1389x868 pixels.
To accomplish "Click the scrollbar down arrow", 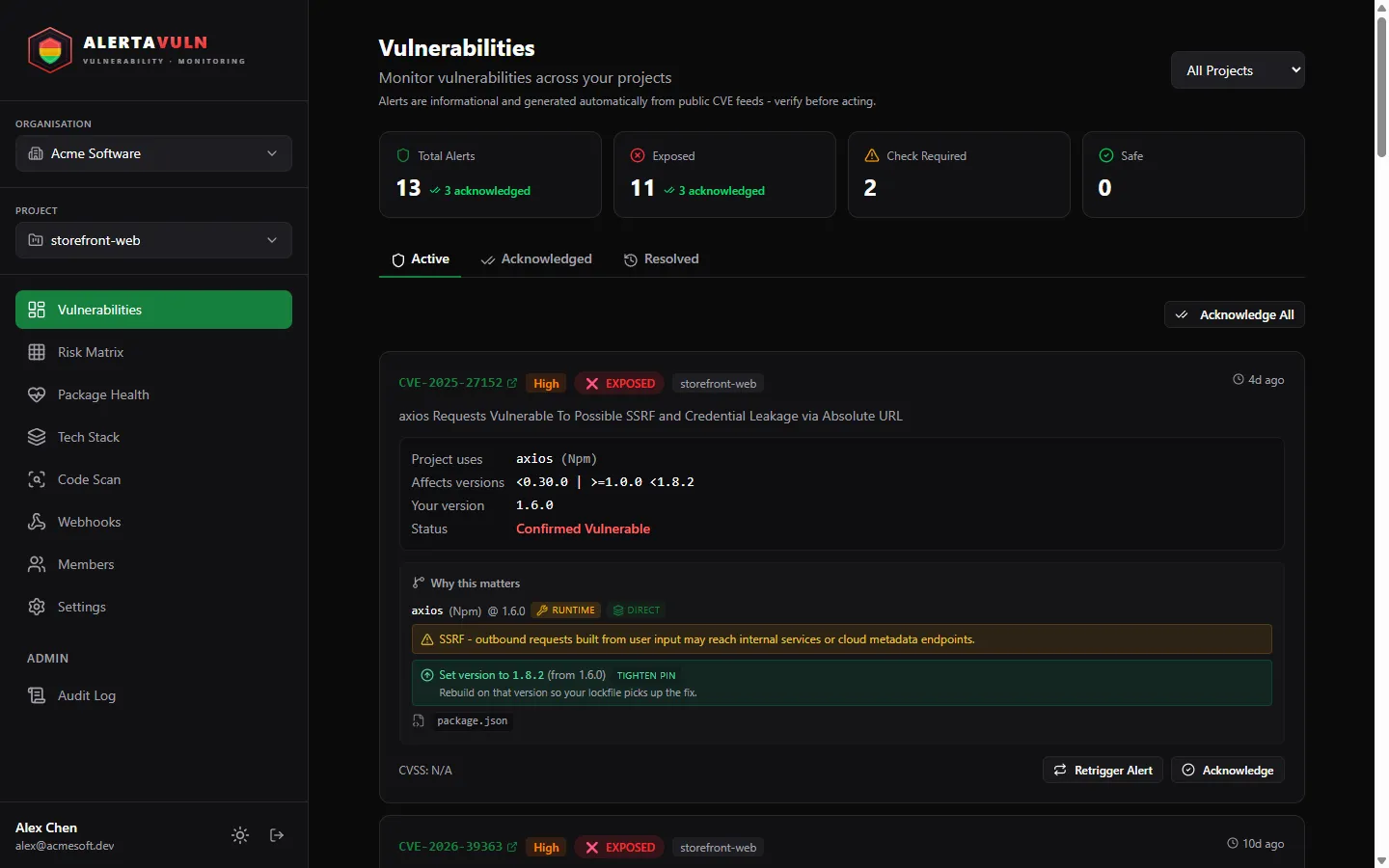I will pyautogui.click(x=1381, y=860).
